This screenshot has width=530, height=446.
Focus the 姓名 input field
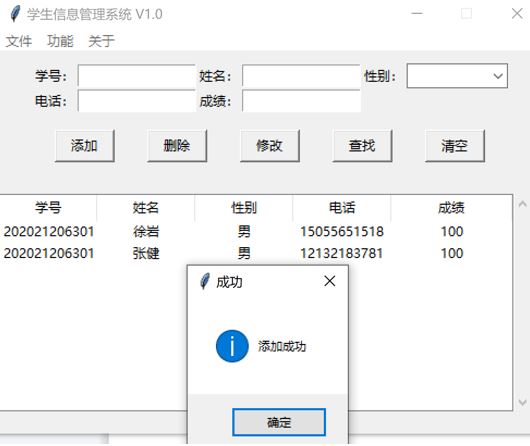click(x=301, y=75)
